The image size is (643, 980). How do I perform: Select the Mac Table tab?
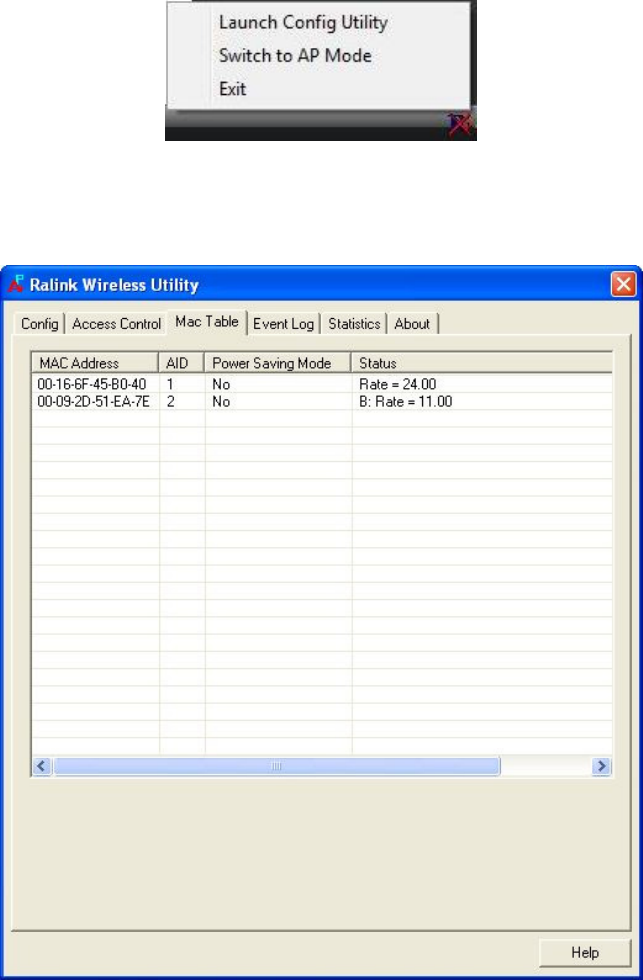[207, 322]
